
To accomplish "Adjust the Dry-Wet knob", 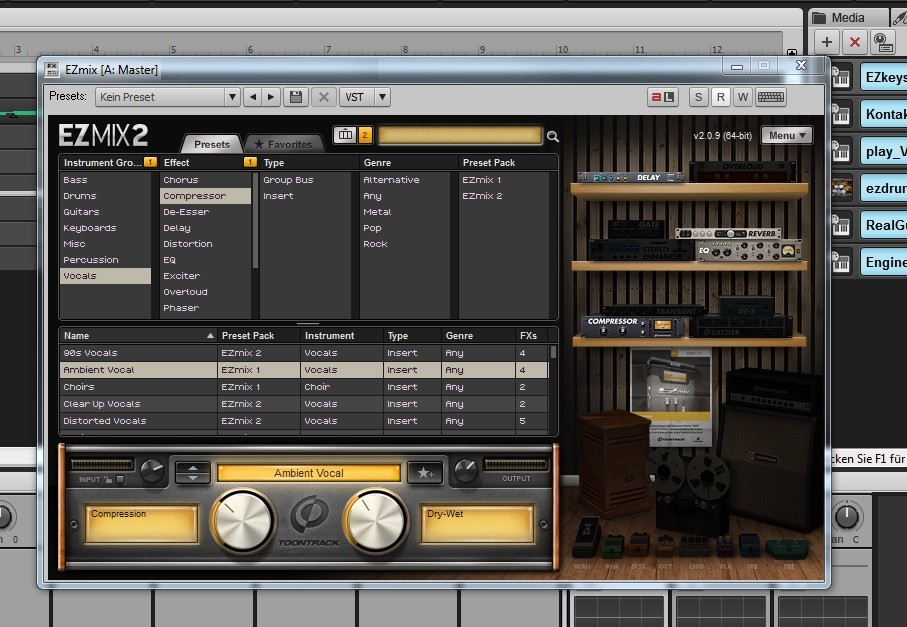I will click(376, 522).
